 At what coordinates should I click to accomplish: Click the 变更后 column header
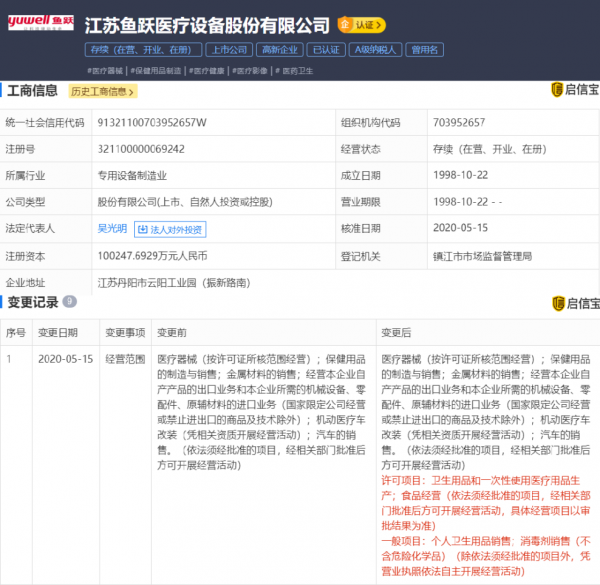[x=396, y=332]
